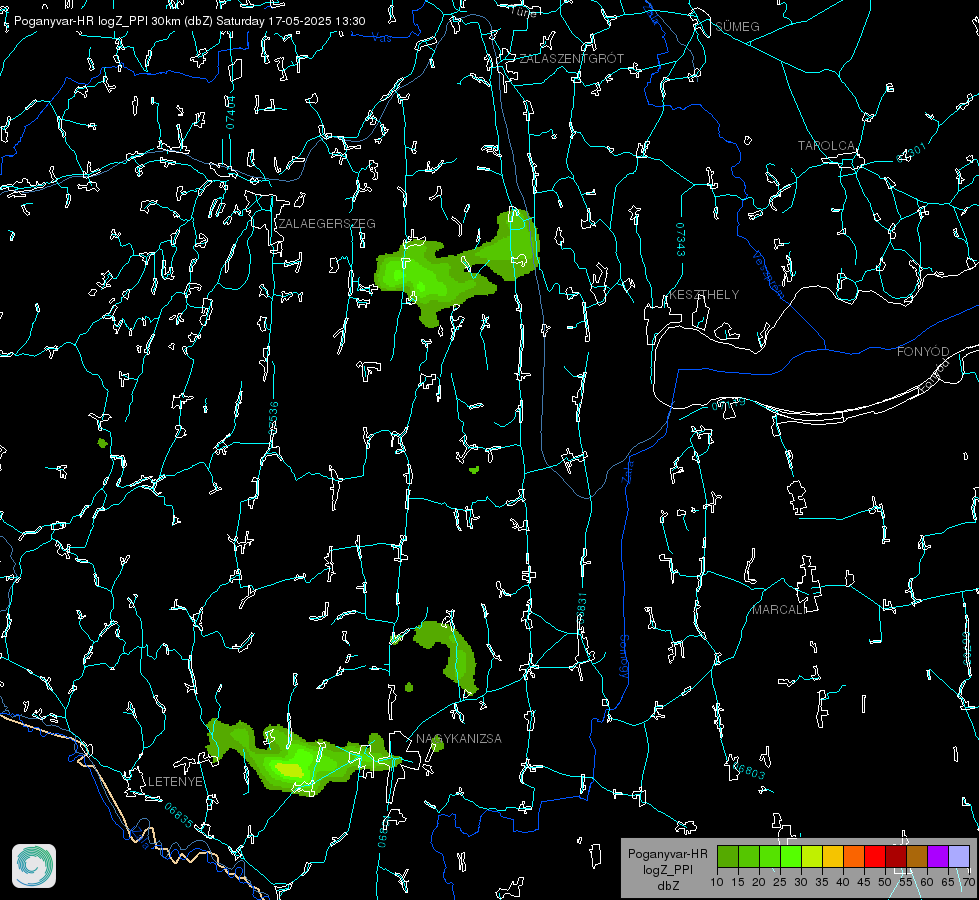979x900 pixels.
Task: Click the blue Somogy county label
Action: pos(624,658)
